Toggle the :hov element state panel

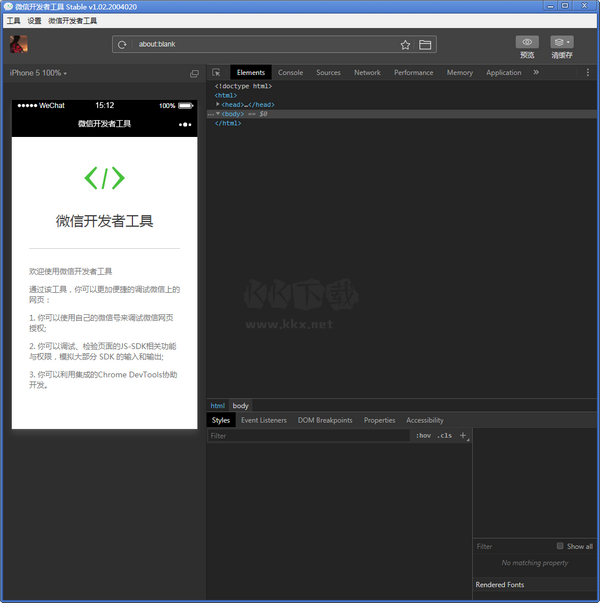click(423, 436)
